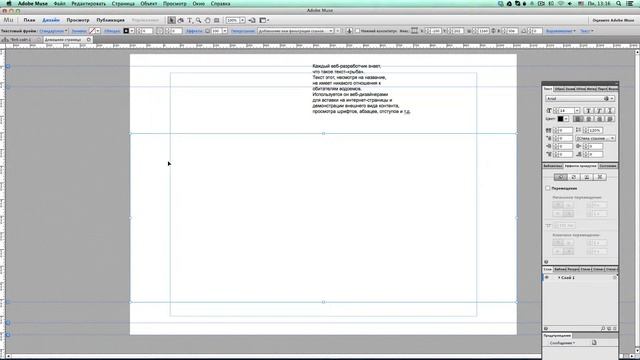
Task: Click the X position input field
Action: (x=436, y=31)
